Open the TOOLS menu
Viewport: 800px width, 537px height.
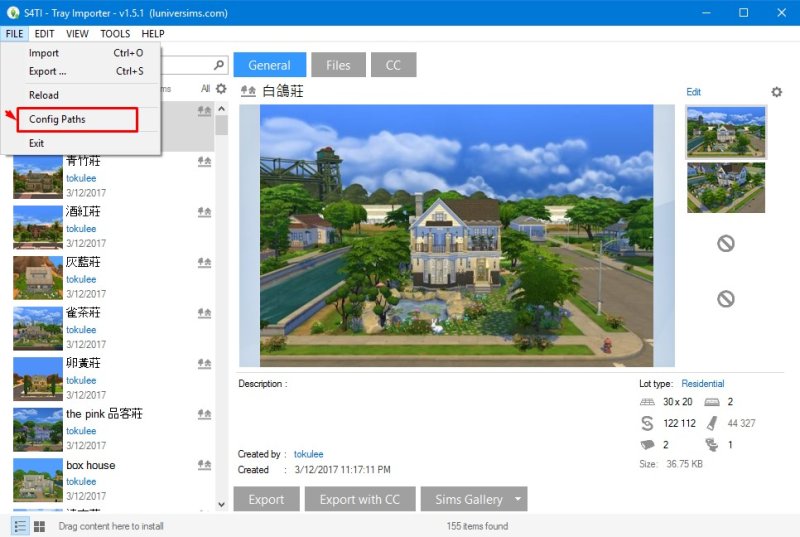pos(115,34)
